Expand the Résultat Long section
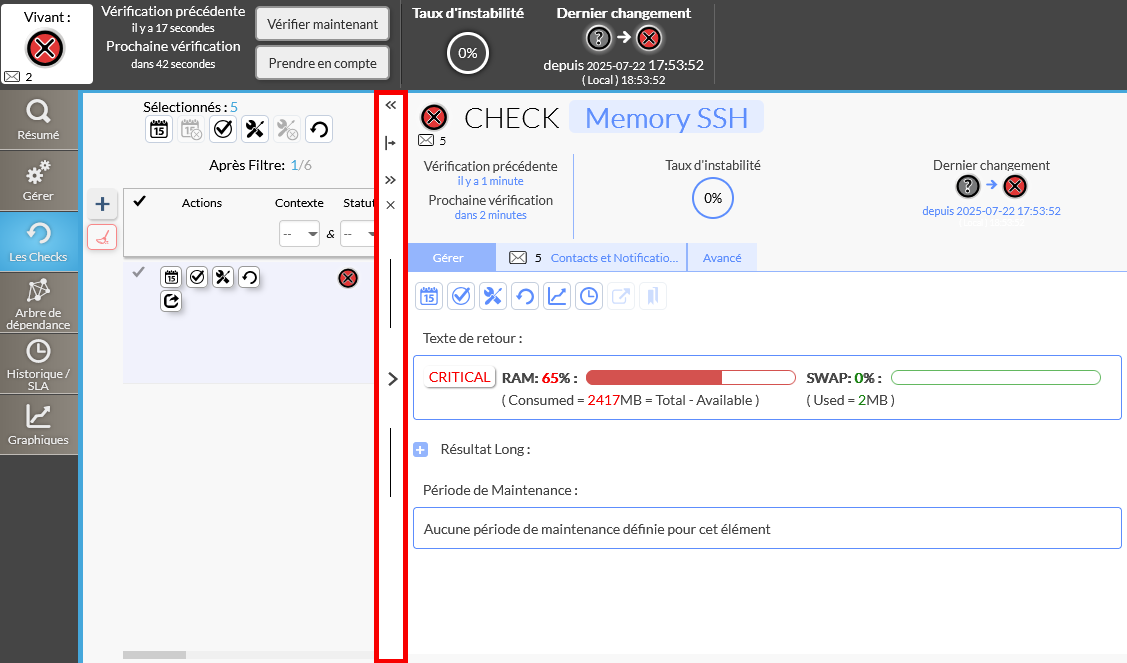 421,450
